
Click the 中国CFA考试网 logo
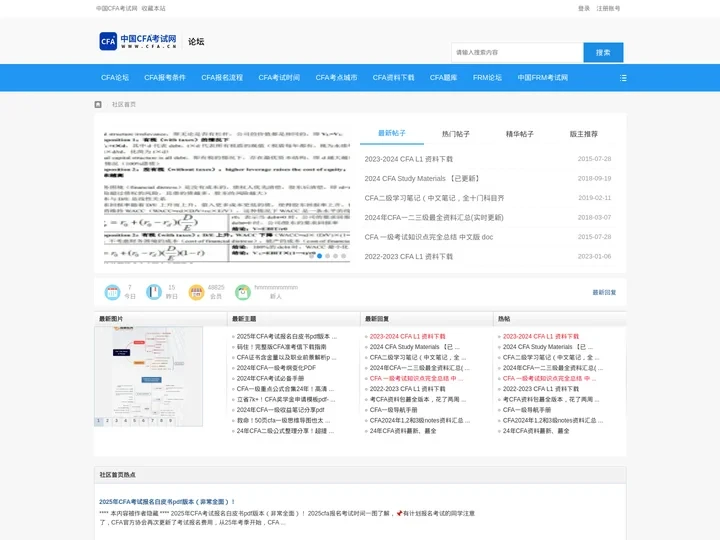pyautogui.click(x=138, y=41)
